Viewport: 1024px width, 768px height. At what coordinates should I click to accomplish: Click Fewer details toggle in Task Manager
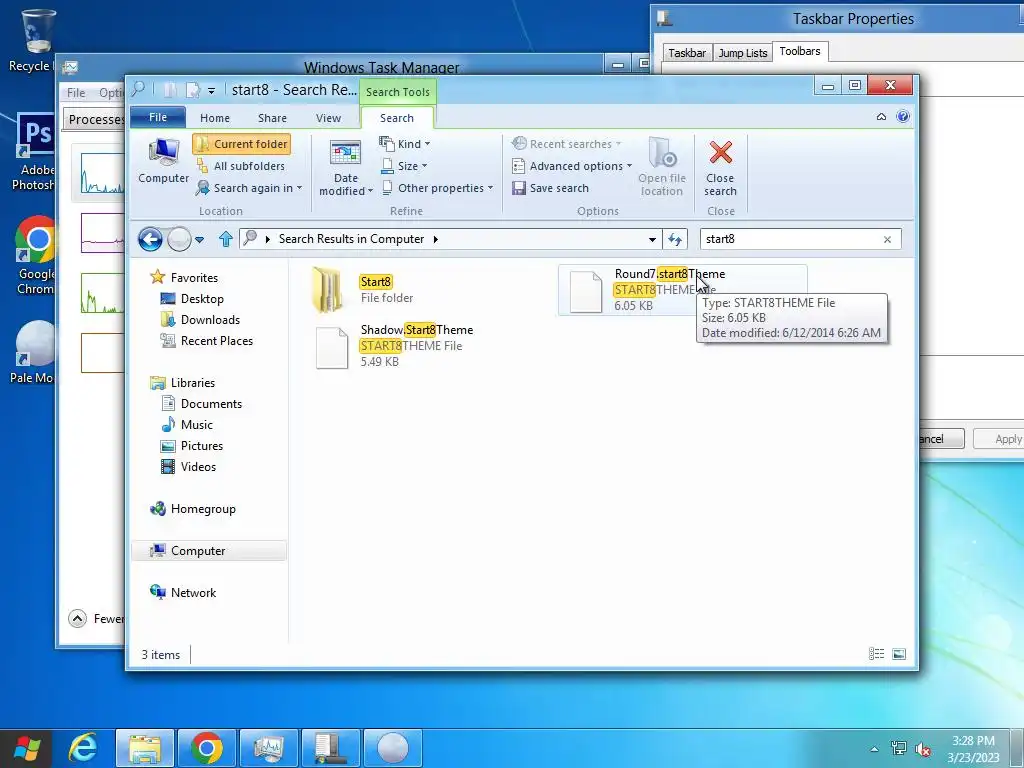point(96,618)
